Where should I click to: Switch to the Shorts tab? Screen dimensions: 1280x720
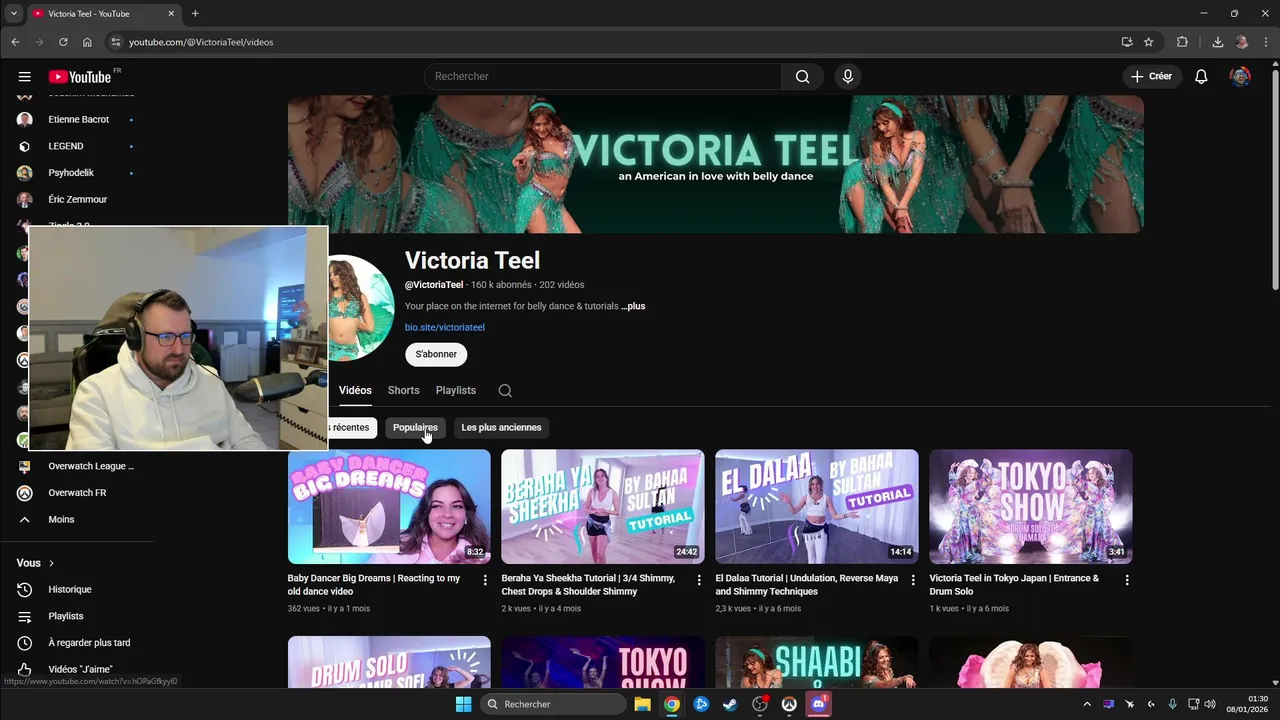click(x=404, y=391)
